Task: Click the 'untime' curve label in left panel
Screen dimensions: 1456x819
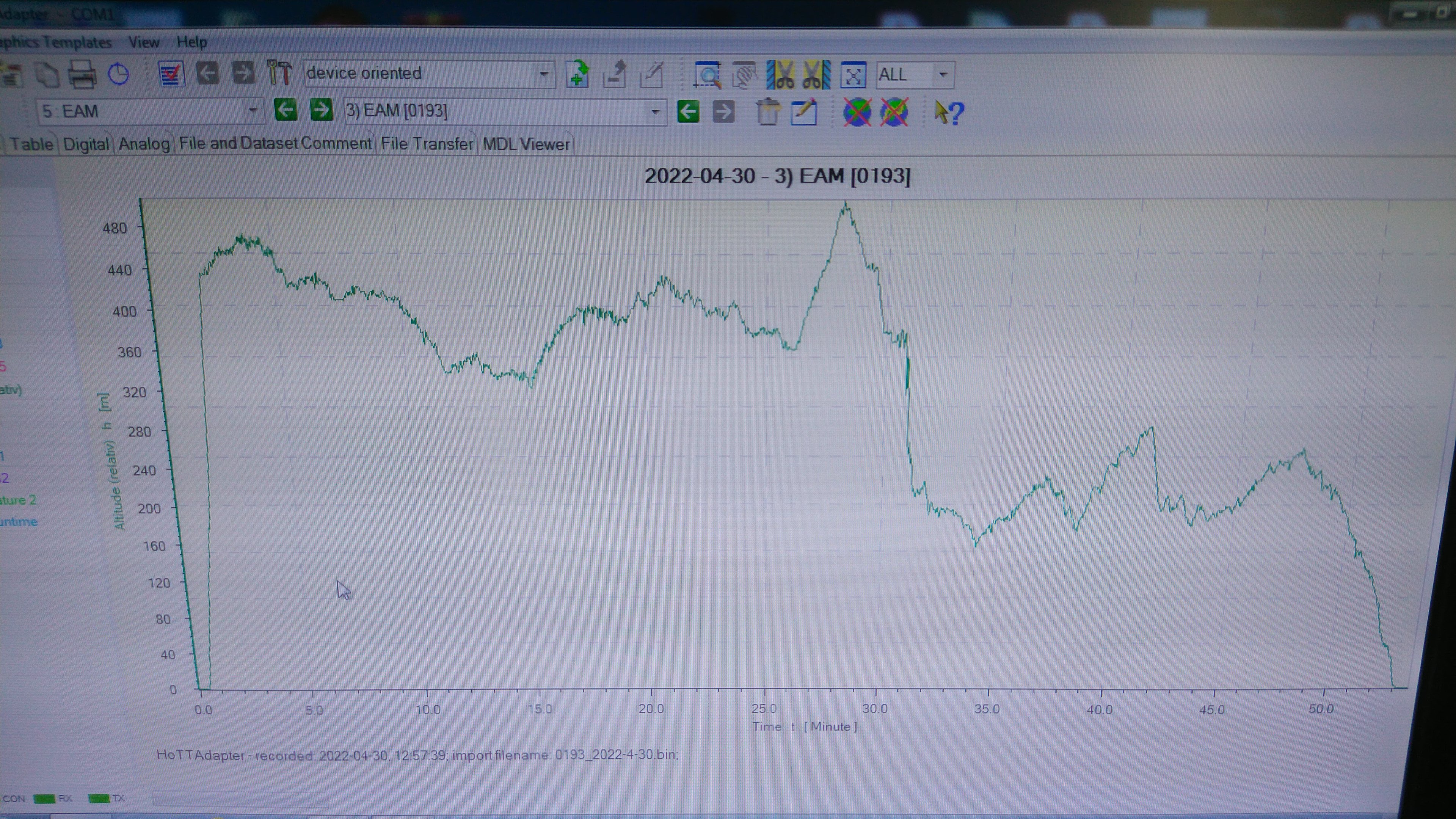Action: (19, 521)
